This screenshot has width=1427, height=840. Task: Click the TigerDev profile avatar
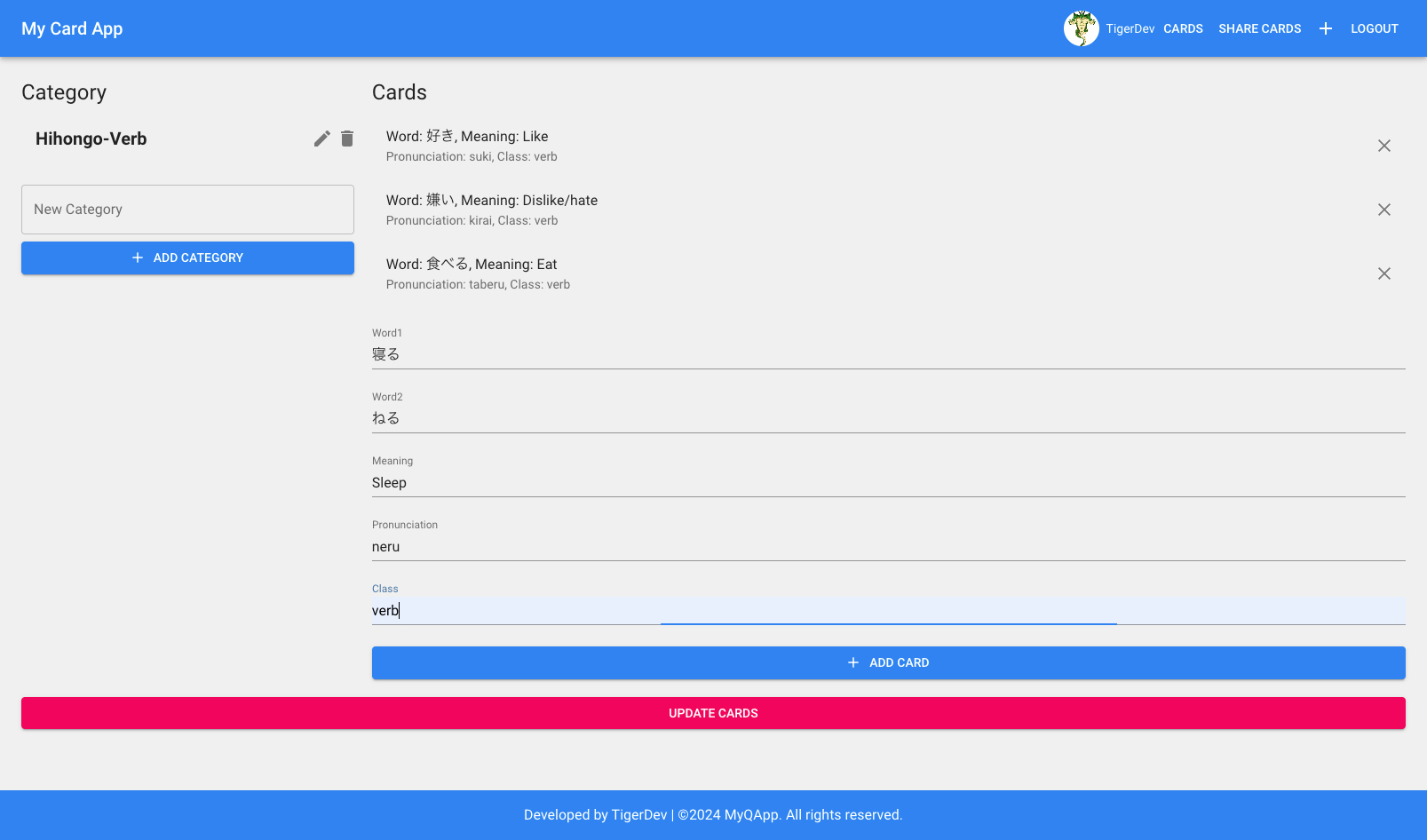(x=1081, y=28)
